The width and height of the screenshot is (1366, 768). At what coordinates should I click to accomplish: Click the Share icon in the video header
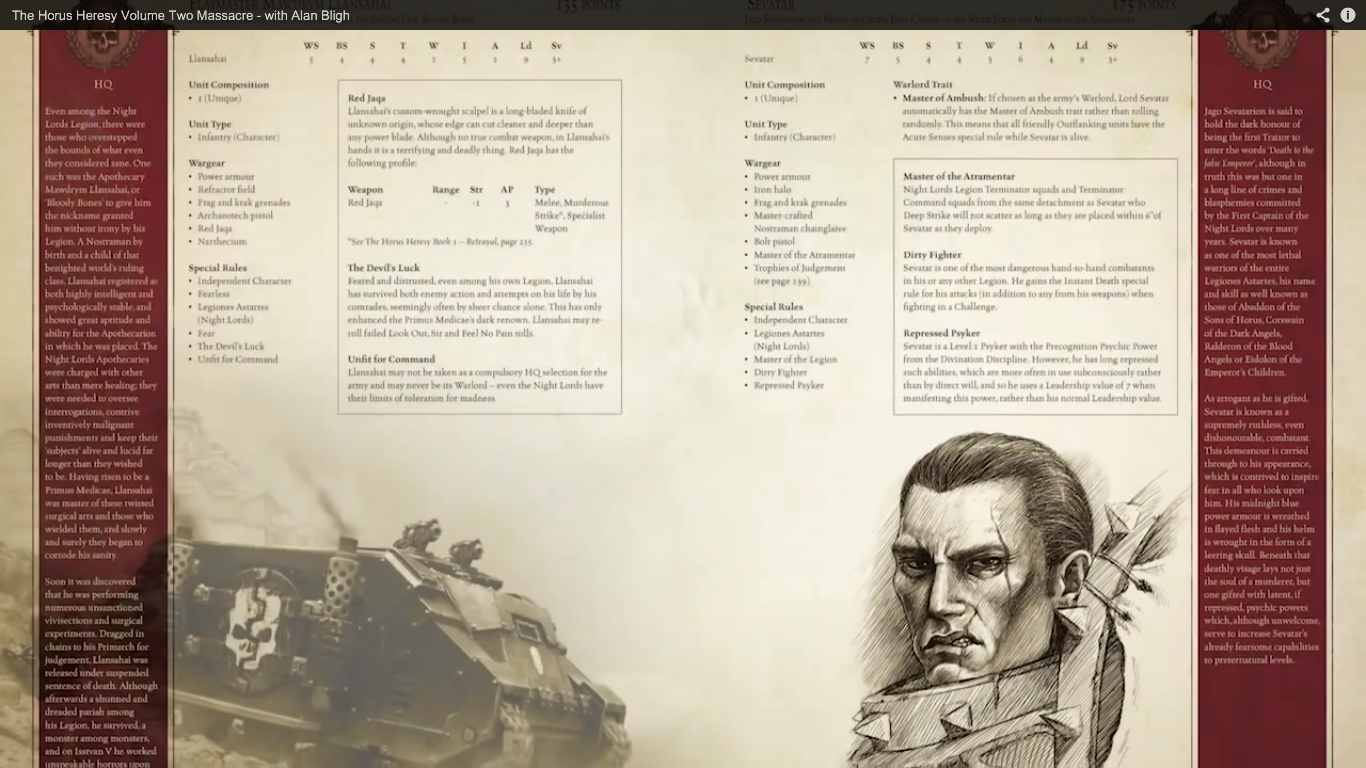pyautogui.click(x=1323, y=15)
